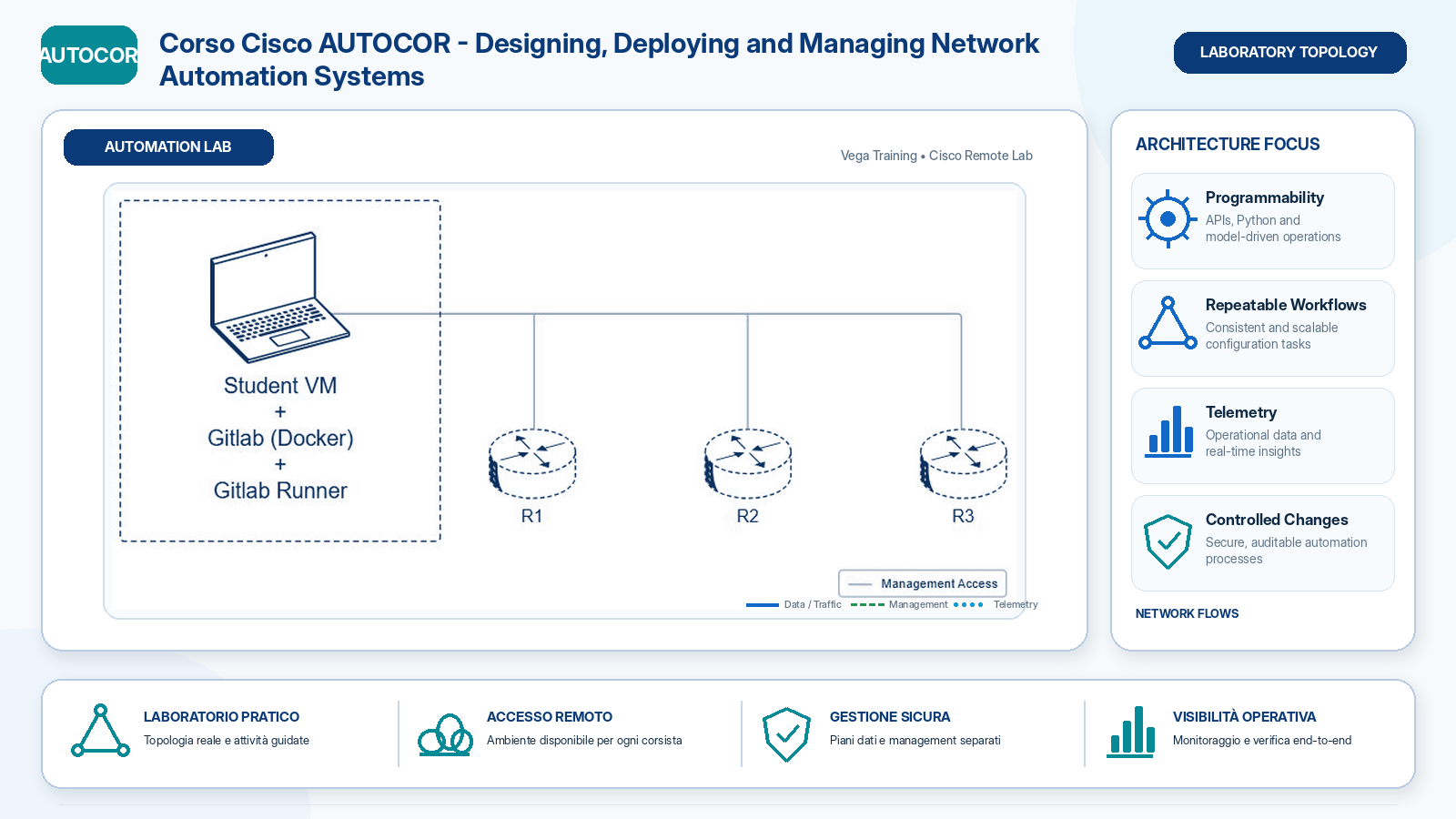Click the Gestione Sicura shield icon
Viewport: 1456px width, 819px height.
(786, 734)
